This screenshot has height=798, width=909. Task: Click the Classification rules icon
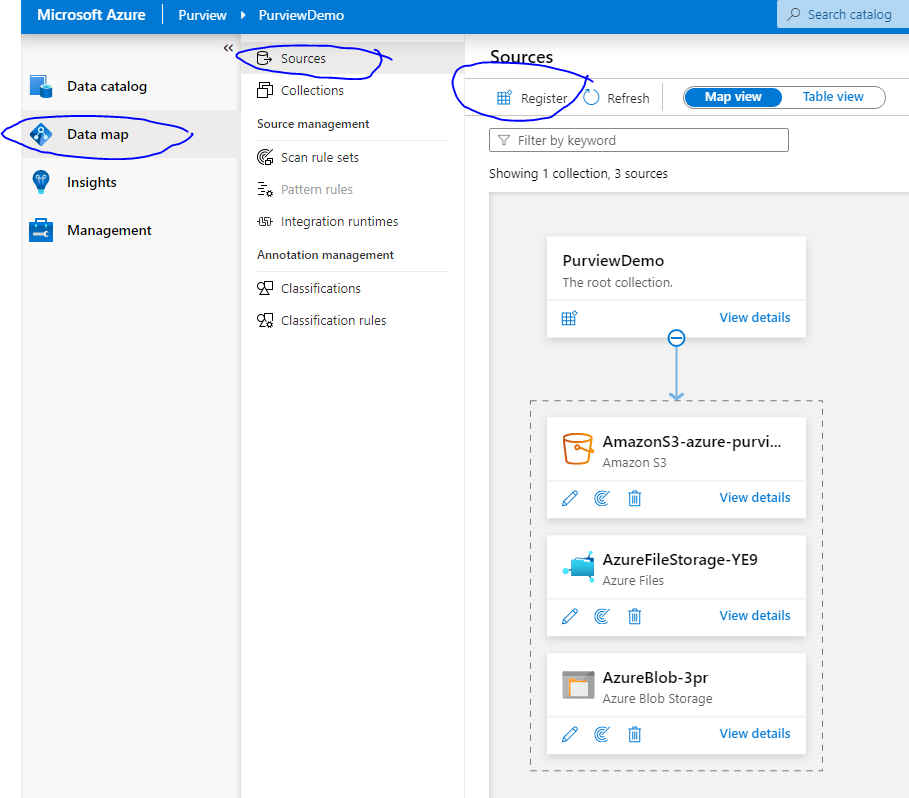[265, 320]
